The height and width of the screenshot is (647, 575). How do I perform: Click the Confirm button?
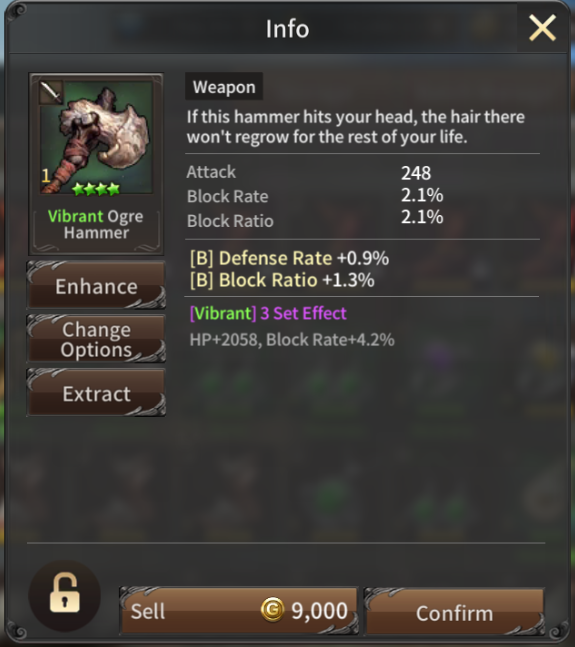(x=454, y=612)
